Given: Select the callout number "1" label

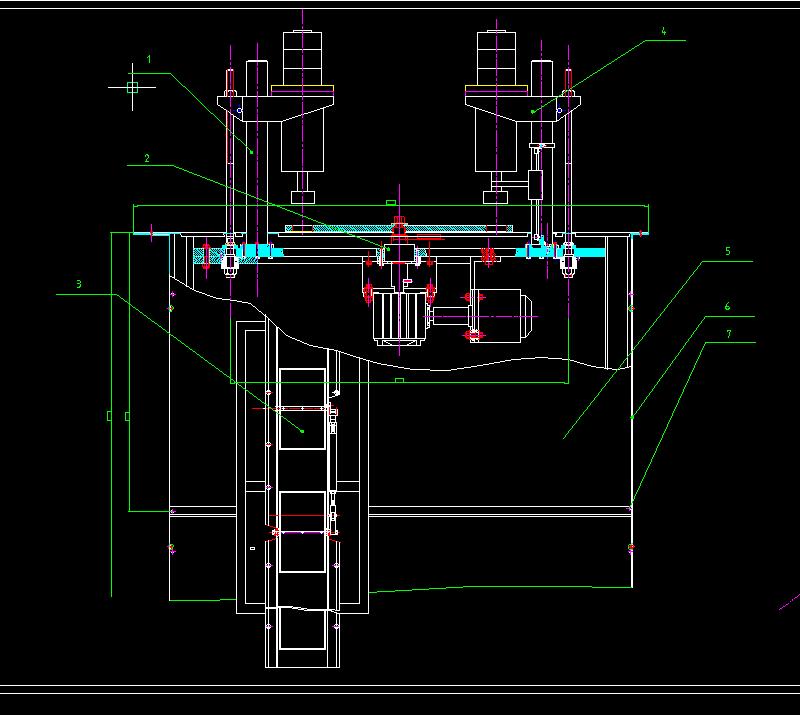Looking at the screenshot, I should [x=149, y=60].
